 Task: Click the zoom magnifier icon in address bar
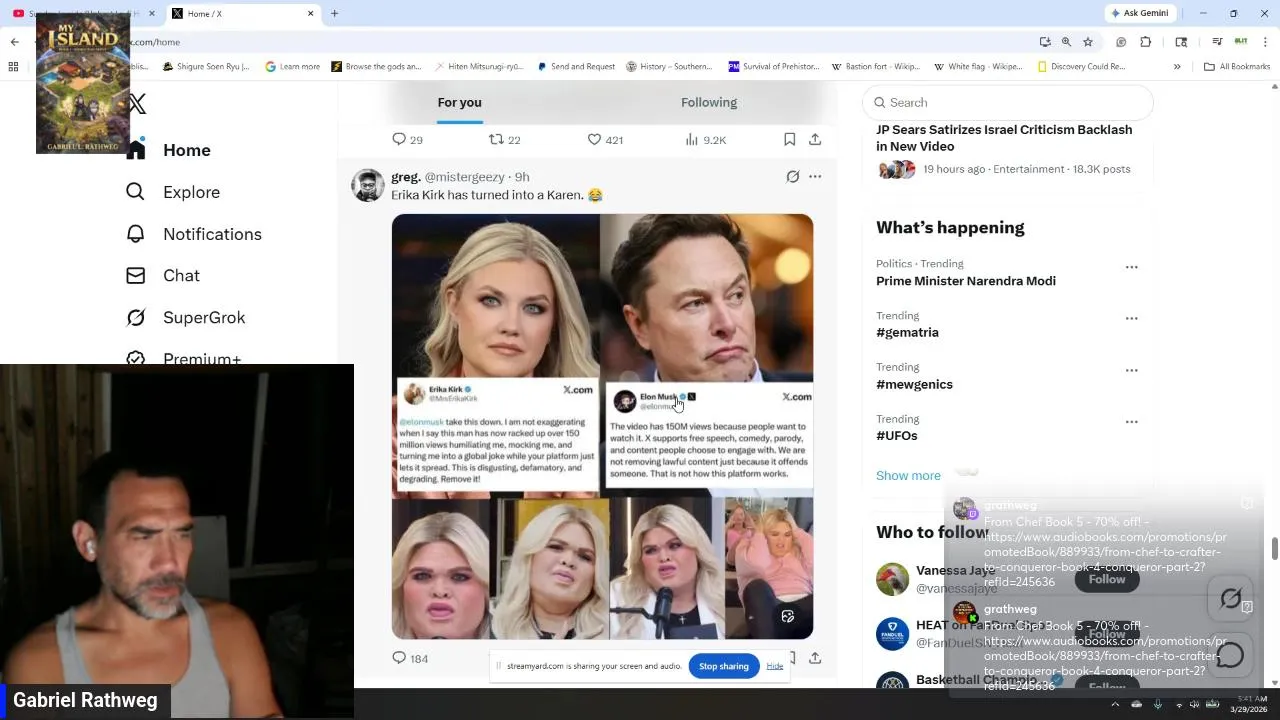[1066, 42]
